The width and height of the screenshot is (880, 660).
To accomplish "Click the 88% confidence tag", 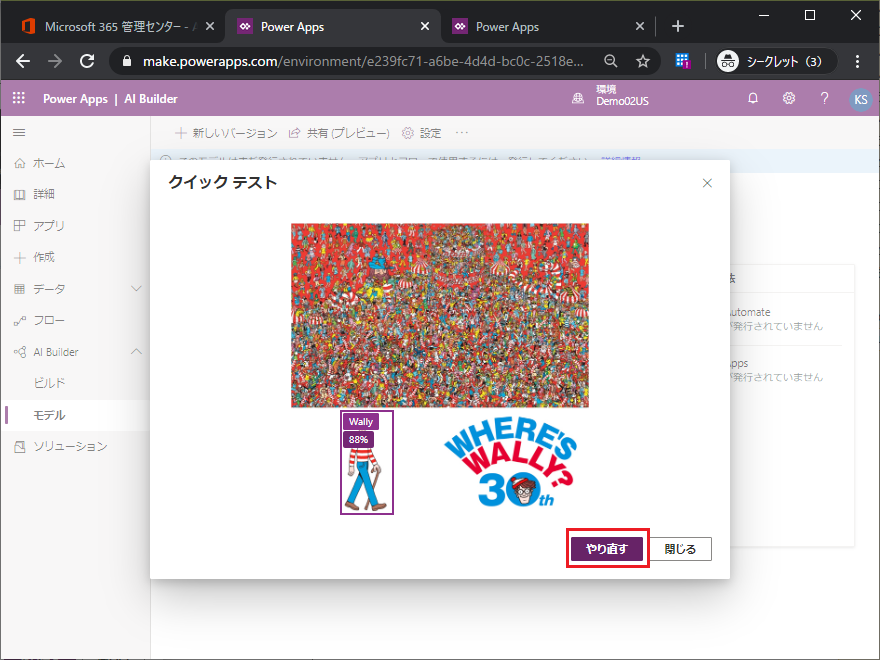I will (x=358, y=439).
